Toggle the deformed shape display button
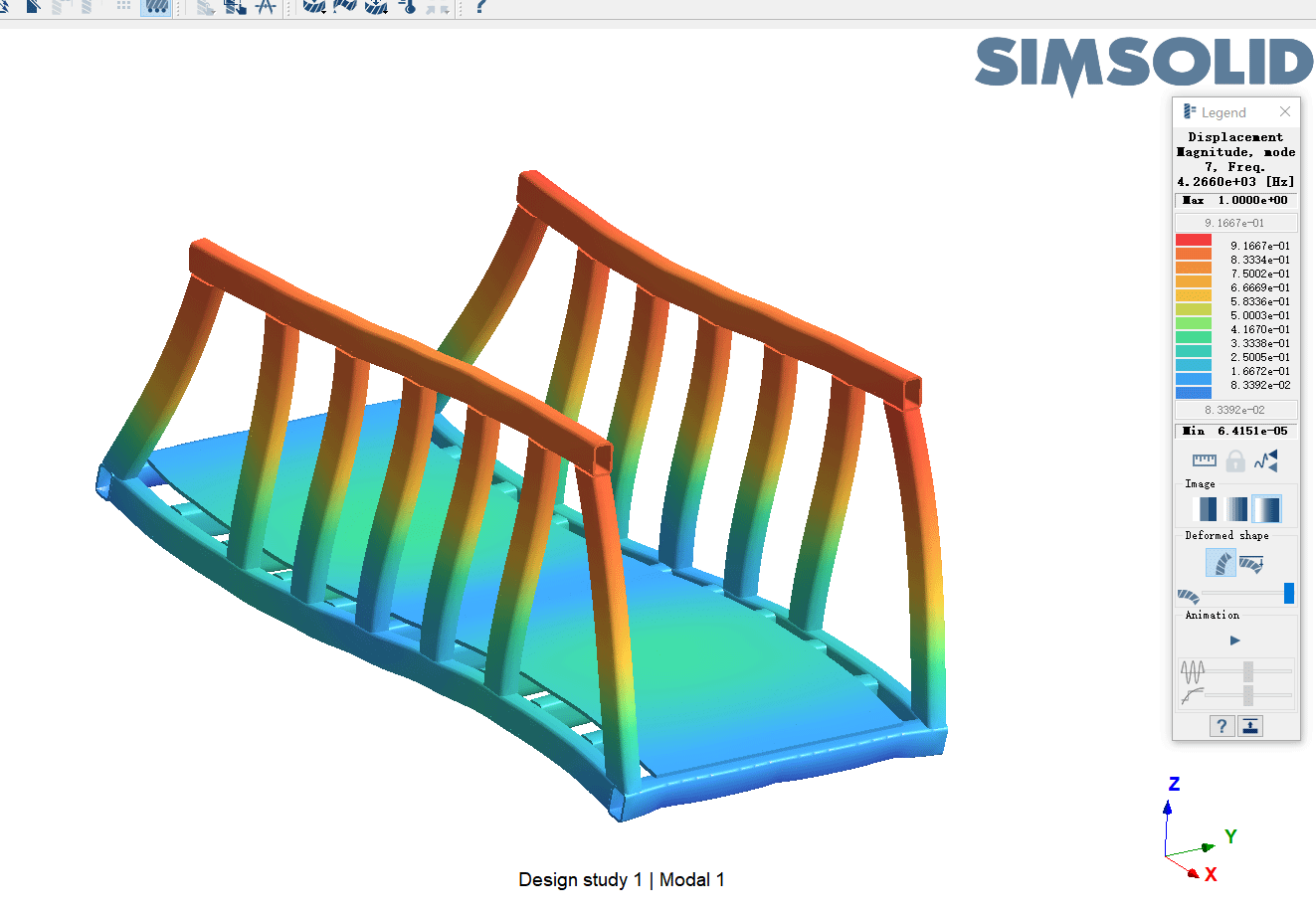This screenshot has height=914, width=1316. pos(1221,564)
